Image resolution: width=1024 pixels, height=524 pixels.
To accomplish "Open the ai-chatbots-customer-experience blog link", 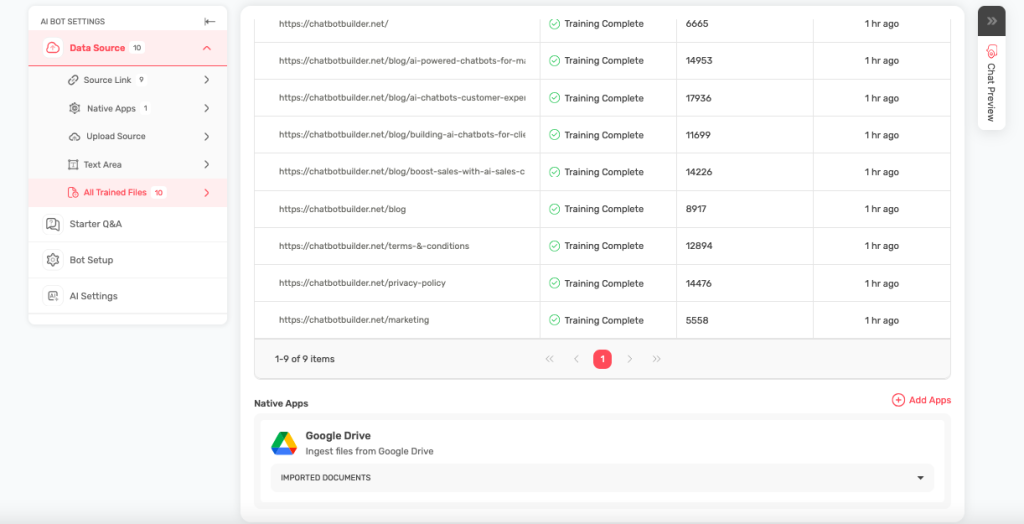I will (x=402, y=98).
